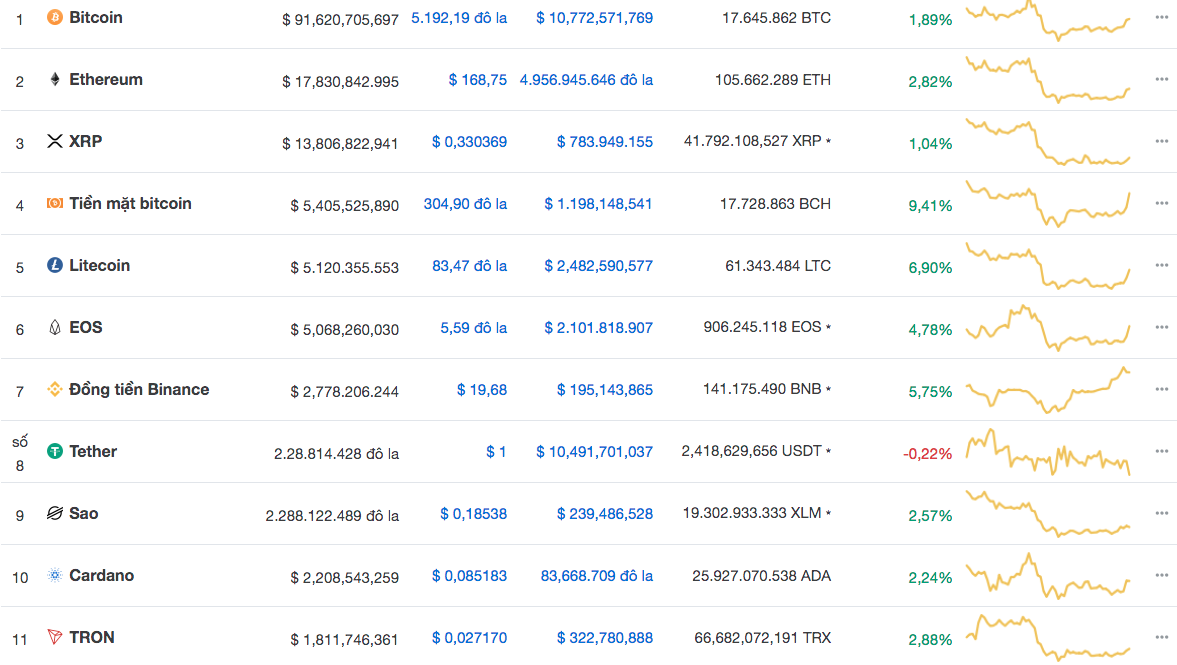Viewport: 1177px width, 665px height.
Task: Open the ellipsis menu for Đồng tiền Binance
Action: 1161,389
